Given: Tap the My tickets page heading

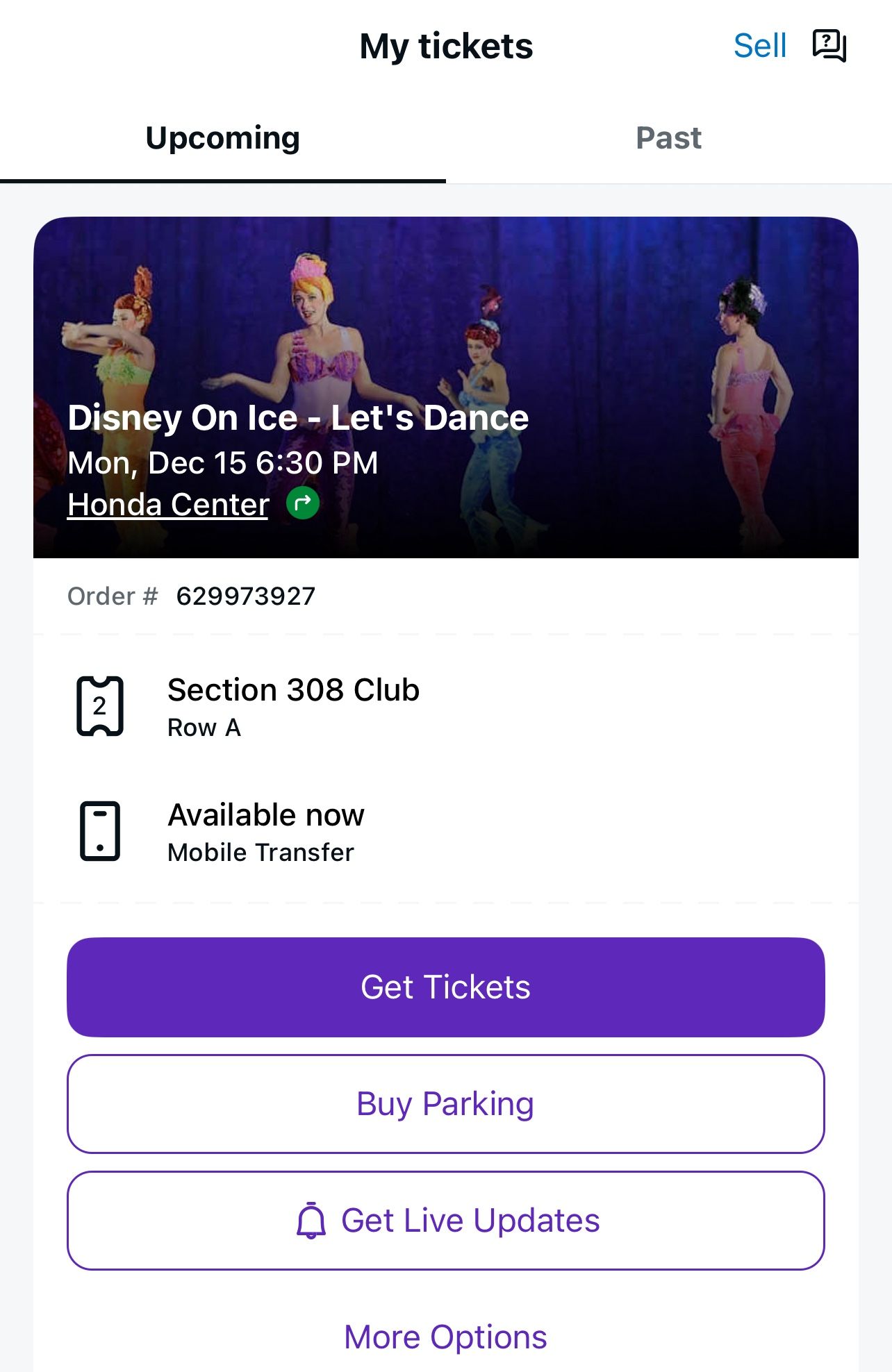Looking at the screenshot, I should 446,47.
